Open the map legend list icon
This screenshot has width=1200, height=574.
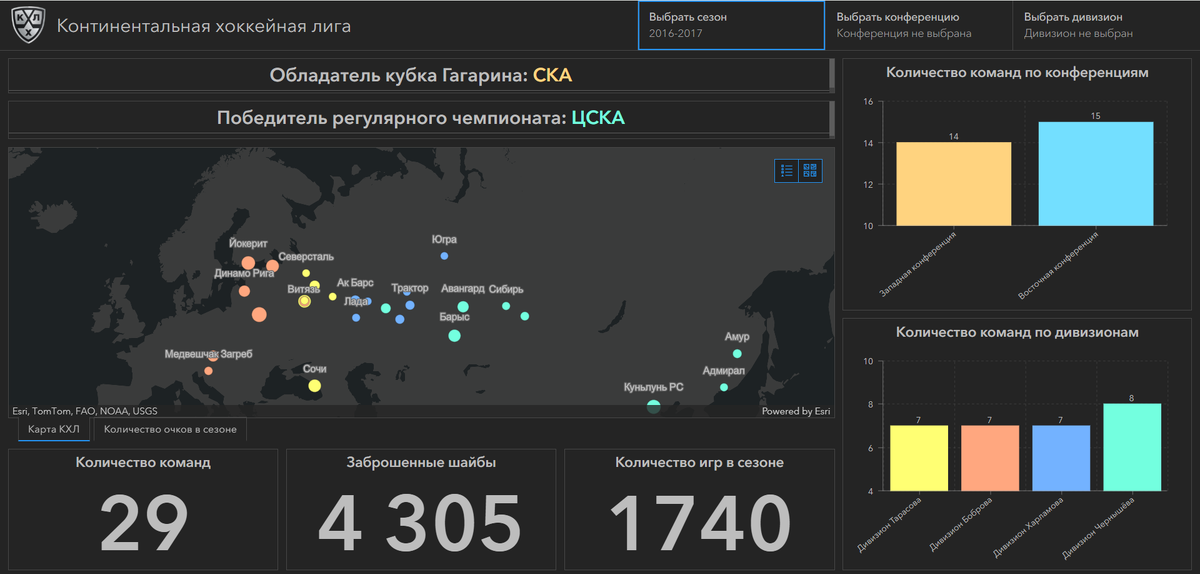click(787, 171)
